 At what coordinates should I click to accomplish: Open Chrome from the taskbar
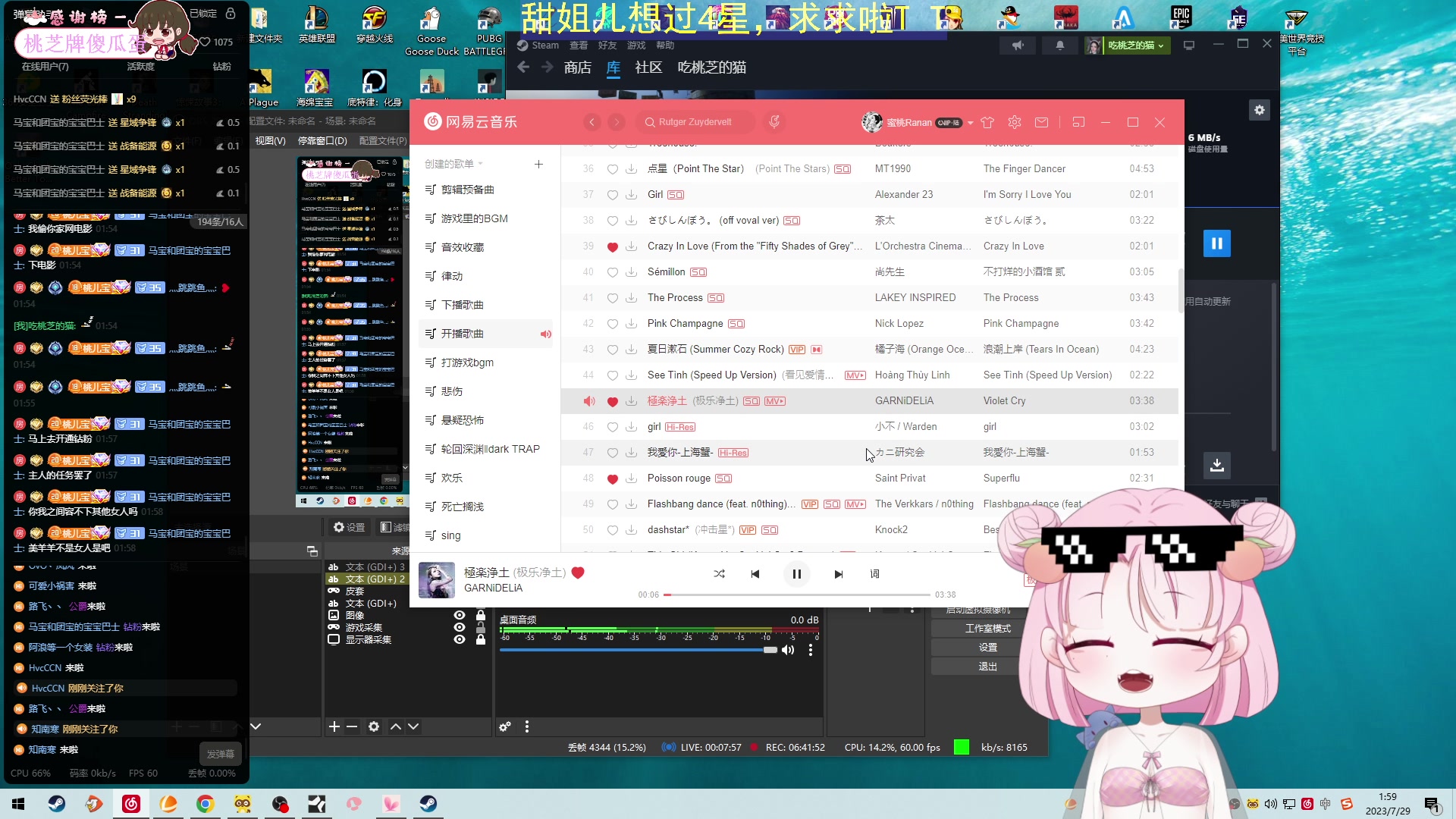tap(206, 804)
